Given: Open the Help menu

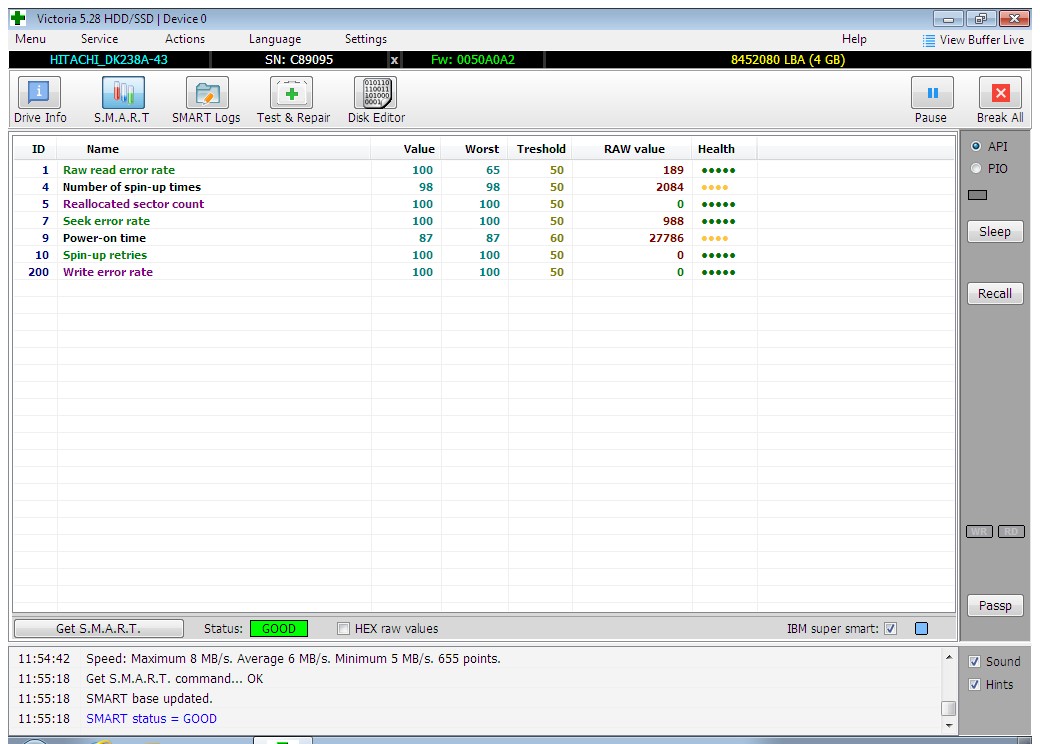Looking at the screenshot, I should (854, 39).
